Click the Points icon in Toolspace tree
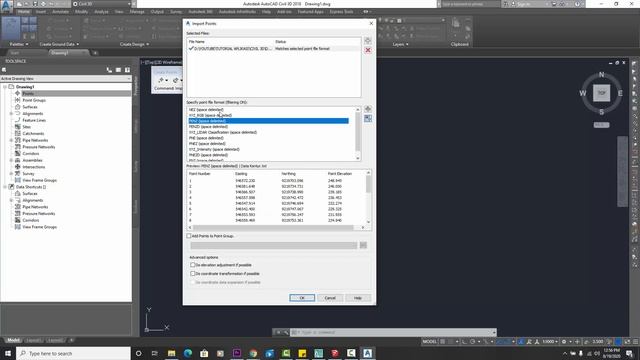640x360 pixels. click(x=18, y=93)
